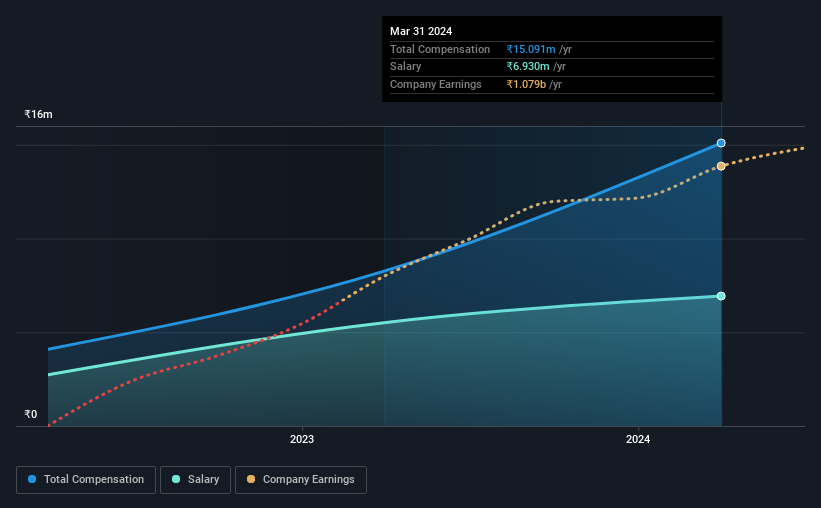Click the ₹15.091m total compensation value
This screenshot has height=508, width=821.
pos(531,49)
